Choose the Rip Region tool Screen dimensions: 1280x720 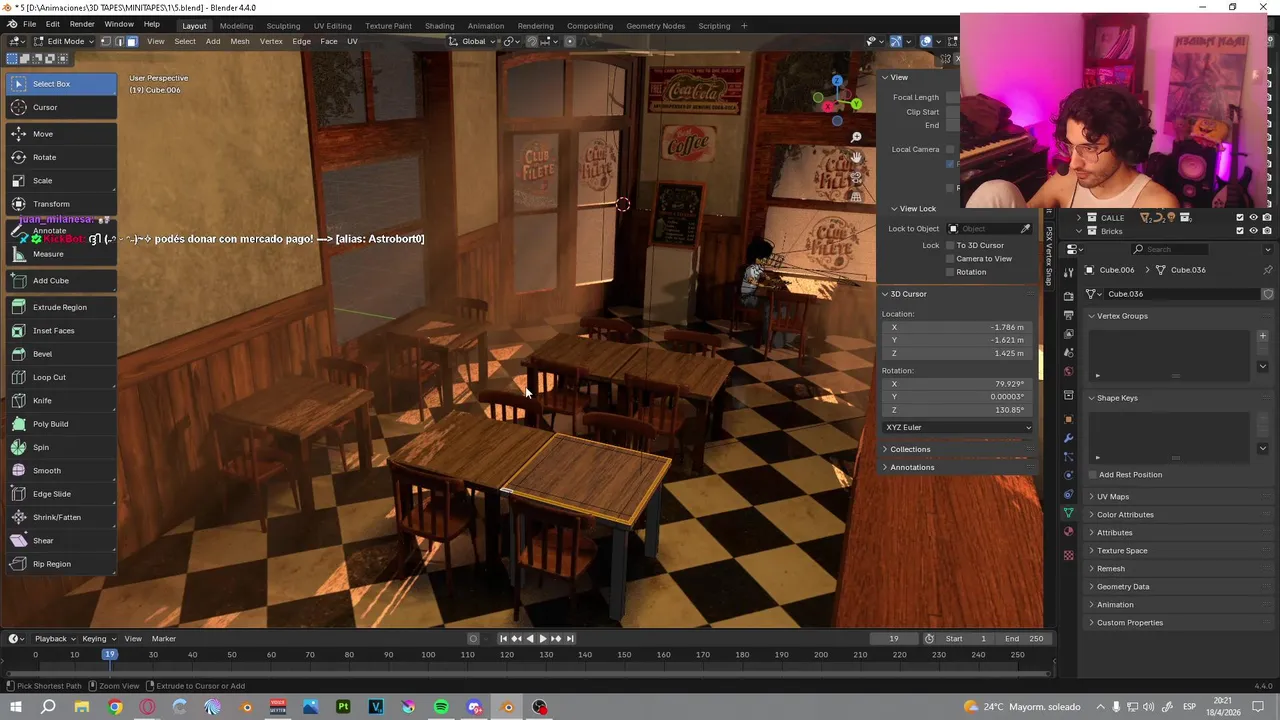pyautogui.click(x=60, y=564)
